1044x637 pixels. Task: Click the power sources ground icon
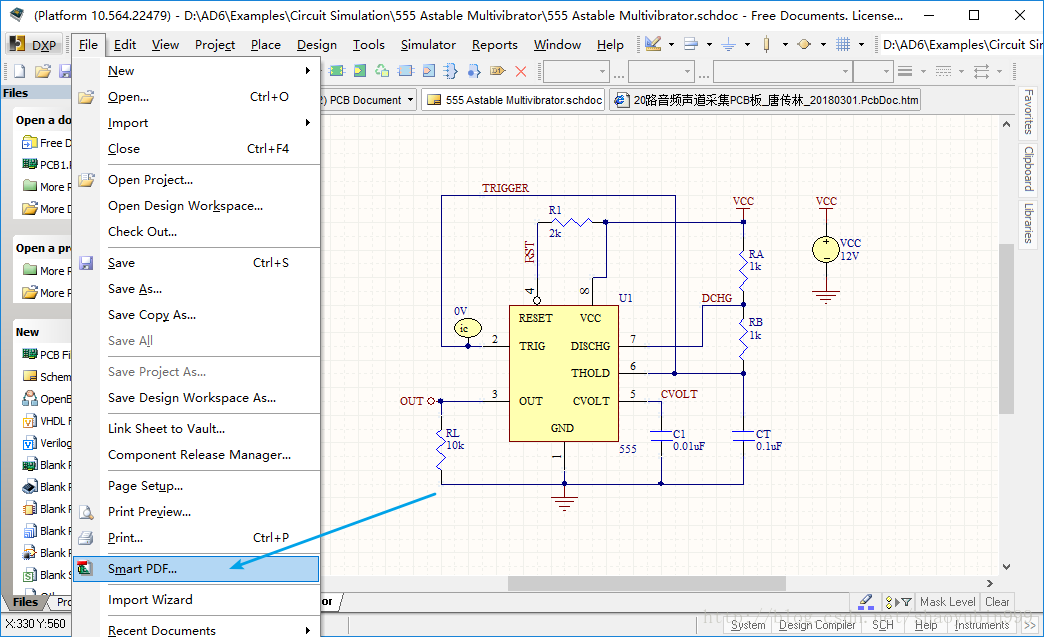click(728, 45)
